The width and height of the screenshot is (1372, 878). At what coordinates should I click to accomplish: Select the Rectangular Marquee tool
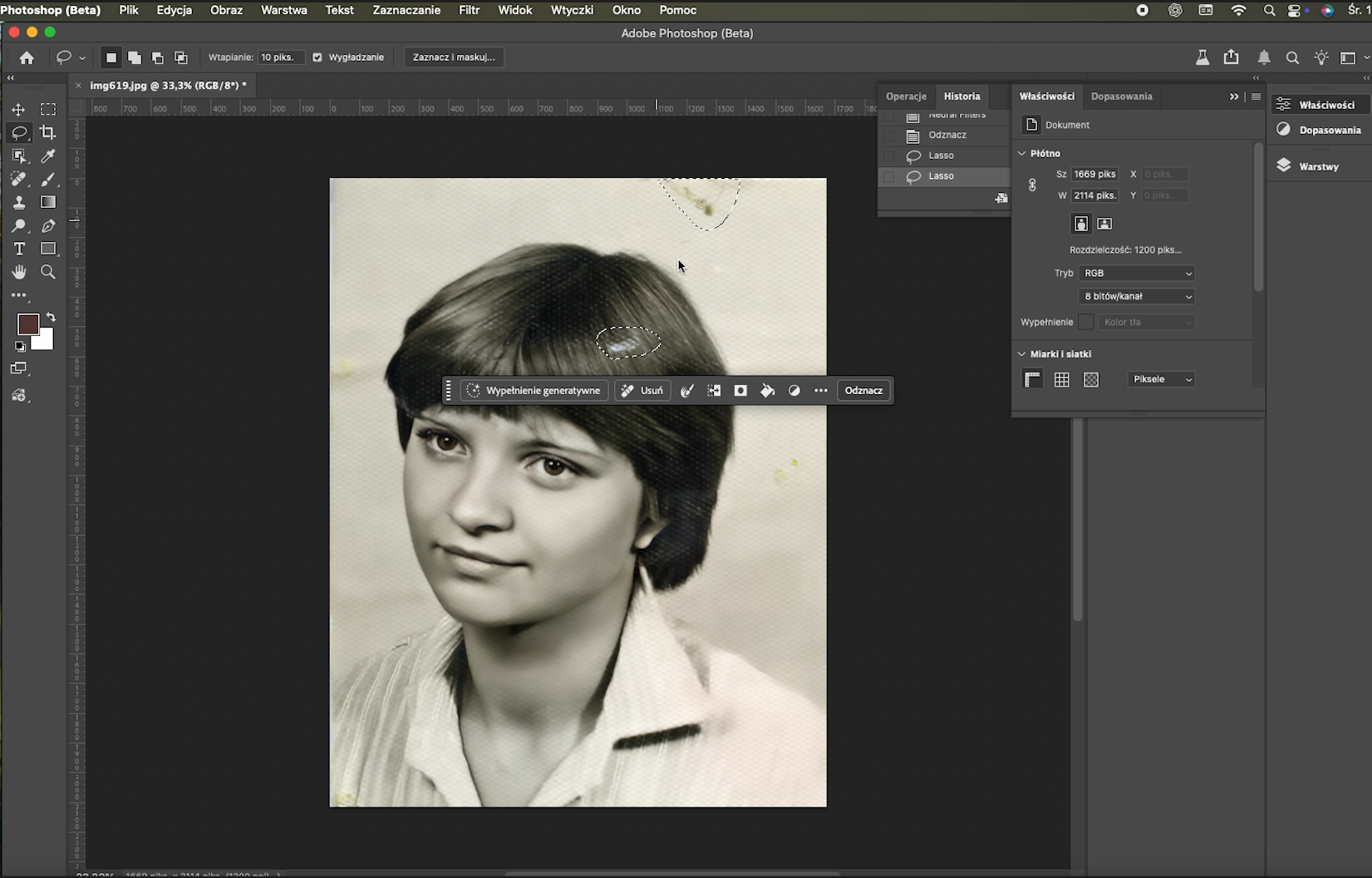[x=48, y=109]
